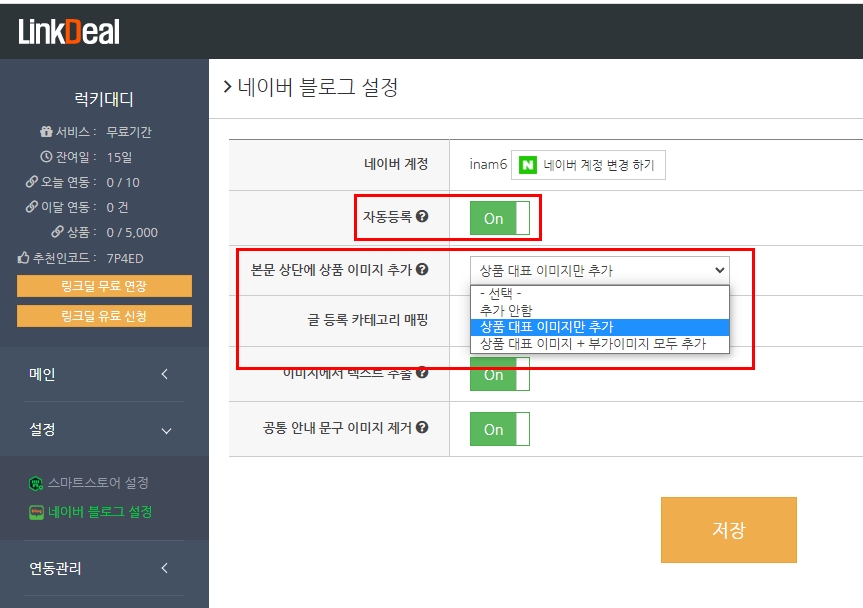Click the 링크딜 무료 연장 button
The image size is (863, 608).
104,286
